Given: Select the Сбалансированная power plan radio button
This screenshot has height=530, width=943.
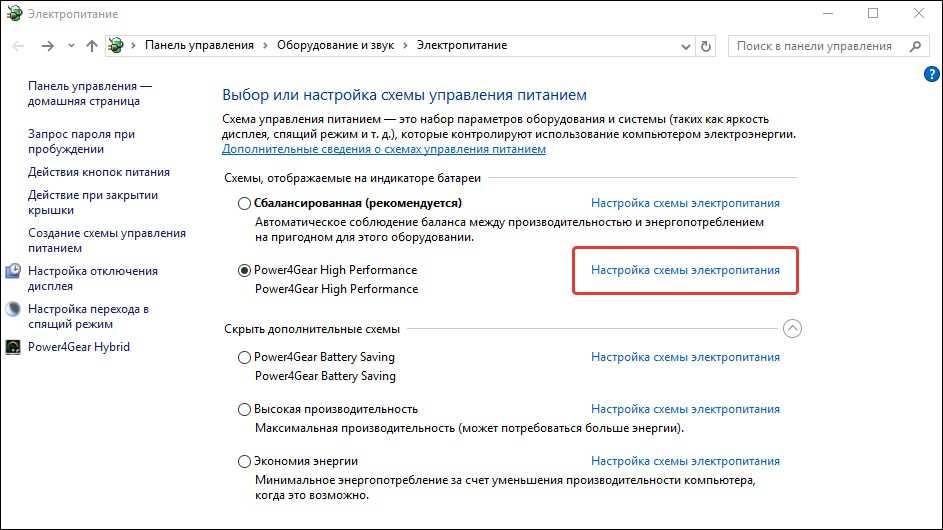Looking at the screenshot, I should (245, 203).
